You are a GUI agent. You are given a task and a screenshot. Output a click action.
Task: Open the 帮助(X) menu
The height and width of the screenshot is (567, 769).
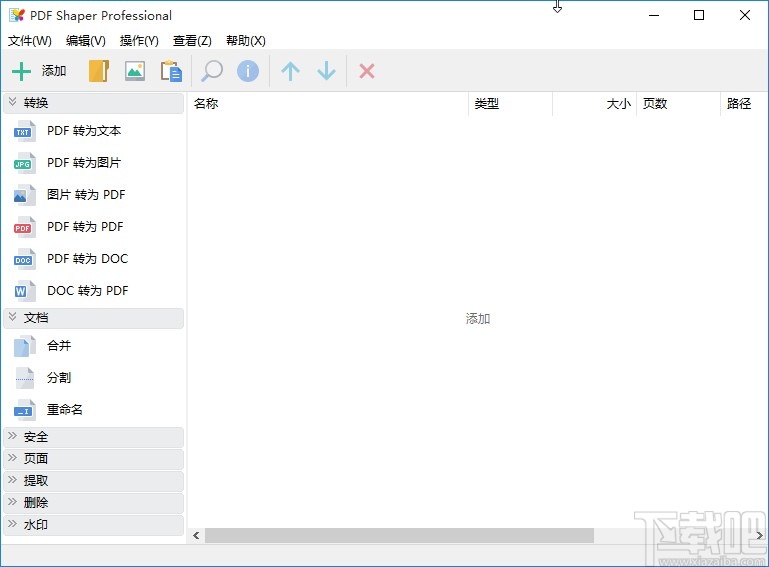pyautogui.click(x=246, y=41)
